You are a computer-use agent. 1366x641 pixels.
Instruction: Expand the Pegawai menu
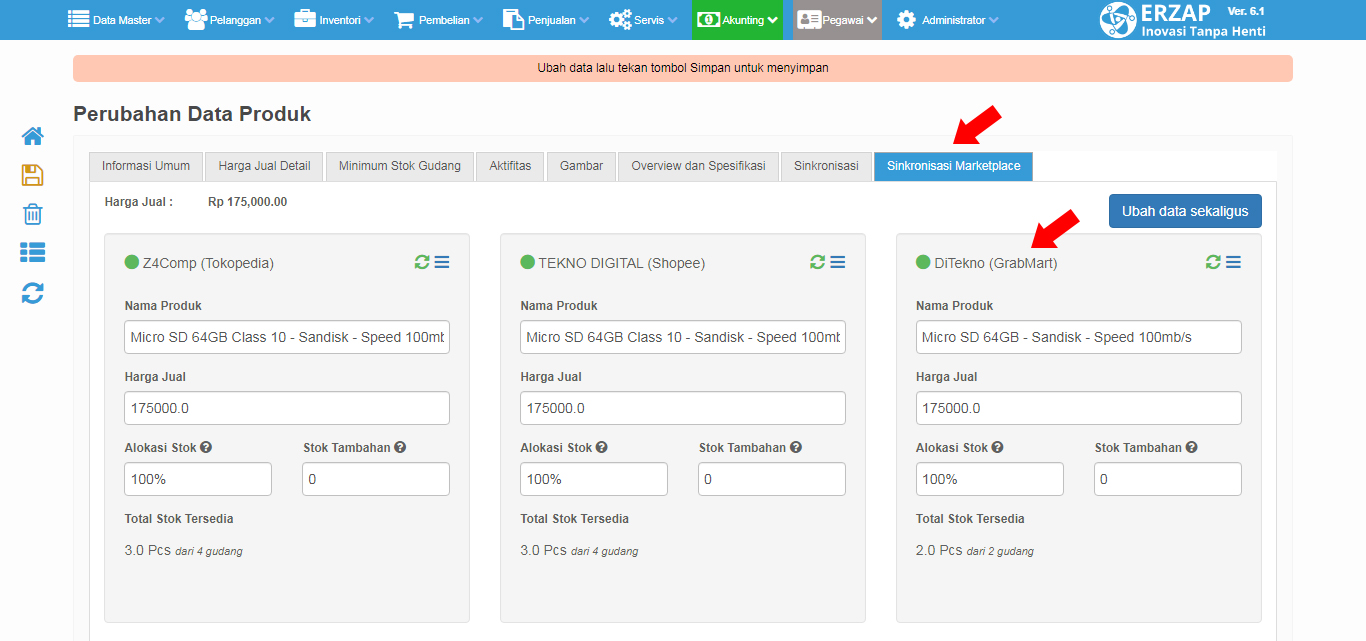point(838,20)
